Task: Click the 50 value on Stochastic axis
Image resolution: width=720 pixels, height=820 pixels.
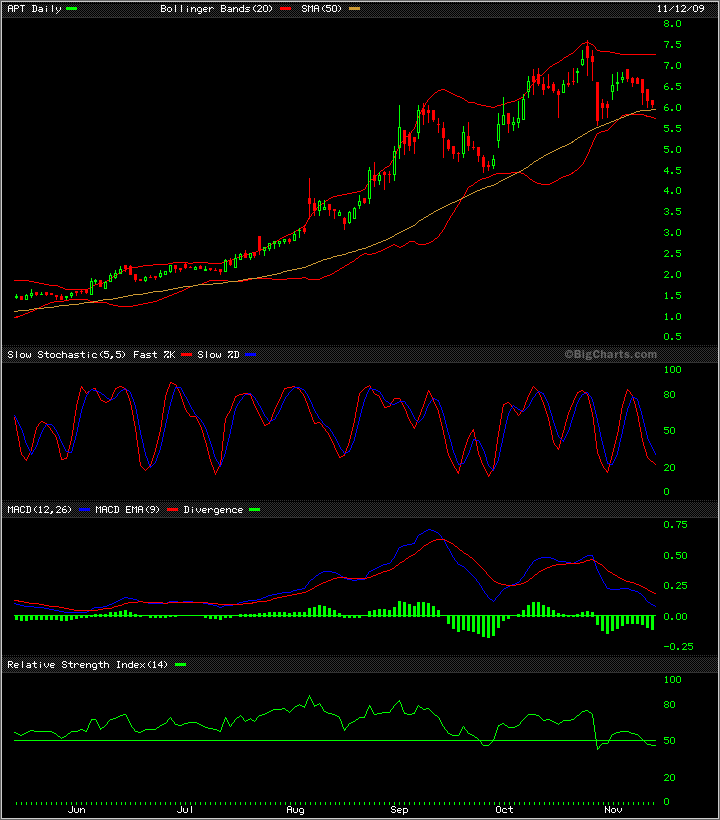Action: pos(669,431)
